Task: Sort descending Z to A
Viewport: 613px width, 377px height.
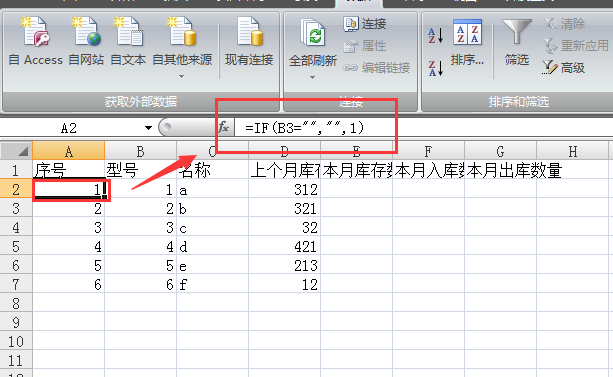Action: (436, 68)
